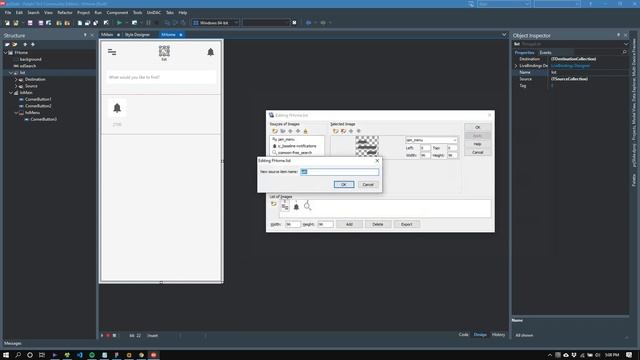This screenshot has height=360, width=640.
Task: Select the baseline notifications source image
Action: pyautogui.click(x=297, y=146)
